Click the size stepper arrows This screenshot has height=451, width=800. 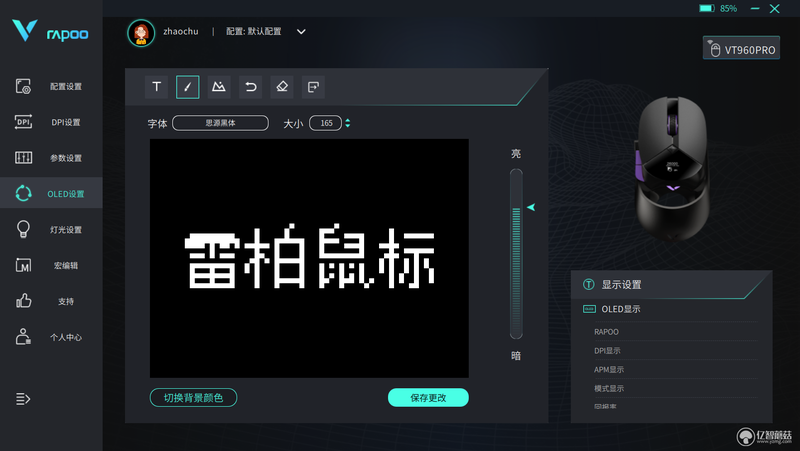tap(347, 123)
